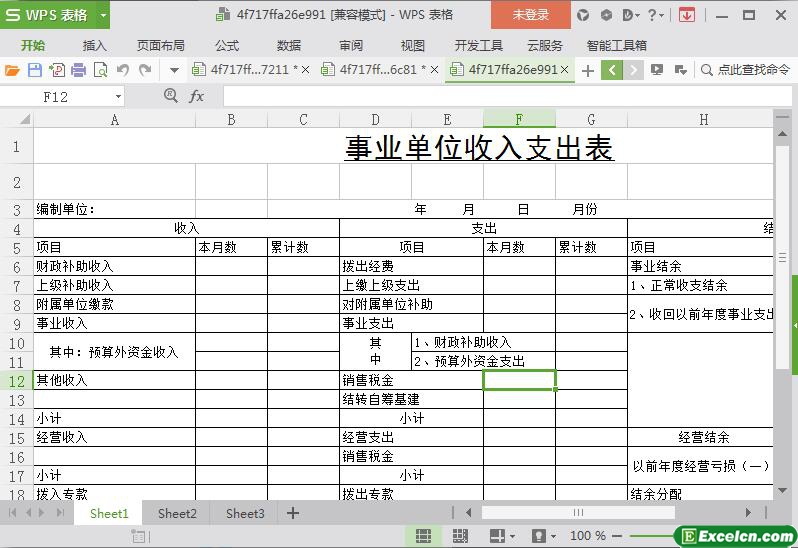Open the 公式 ribbon tab

pos(226,46)
